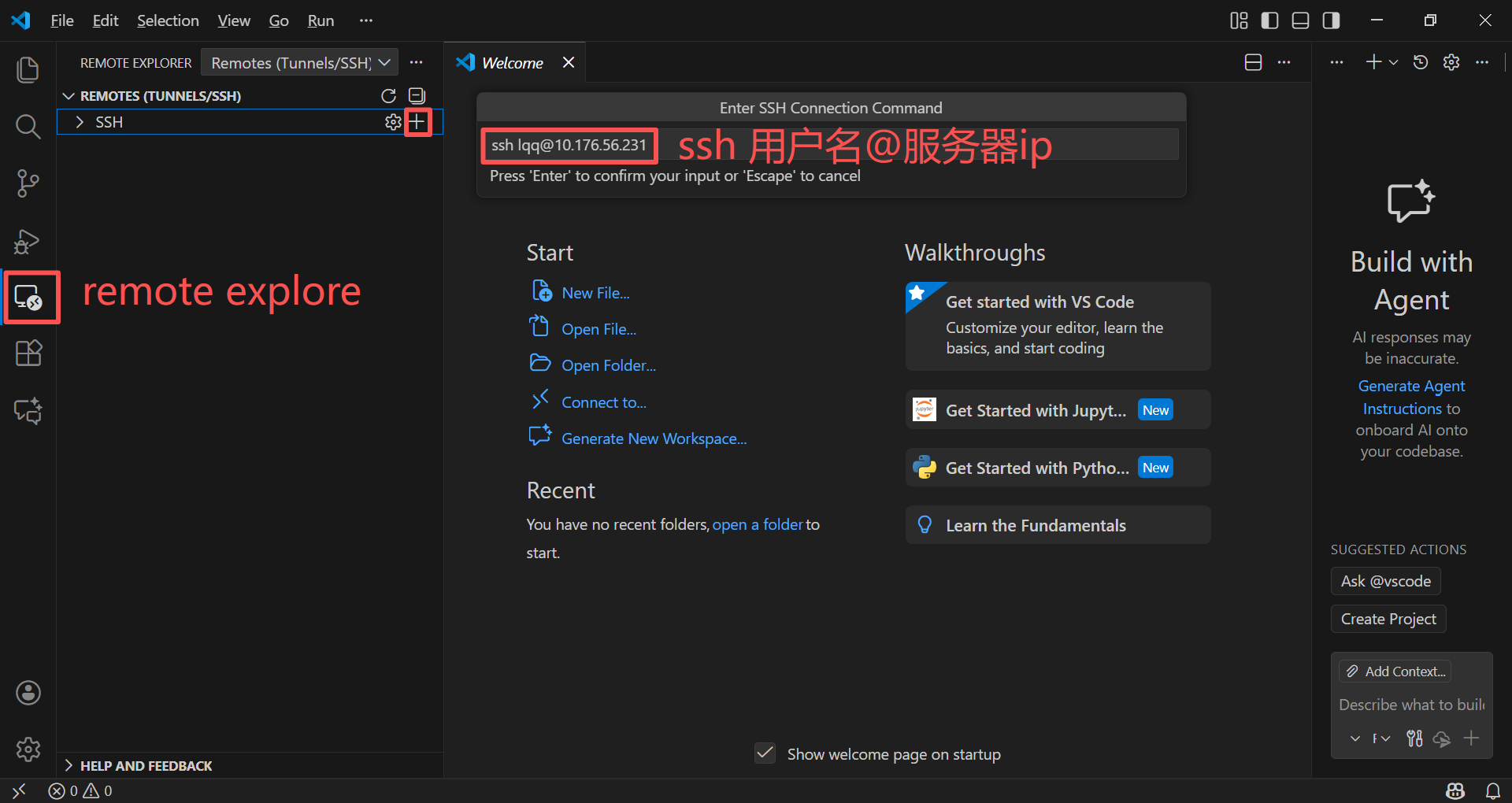Image resolution: width=1512 pixels, height=803 pixels.
Task: Refresh the Remotes list
Action: coord(388,96)
